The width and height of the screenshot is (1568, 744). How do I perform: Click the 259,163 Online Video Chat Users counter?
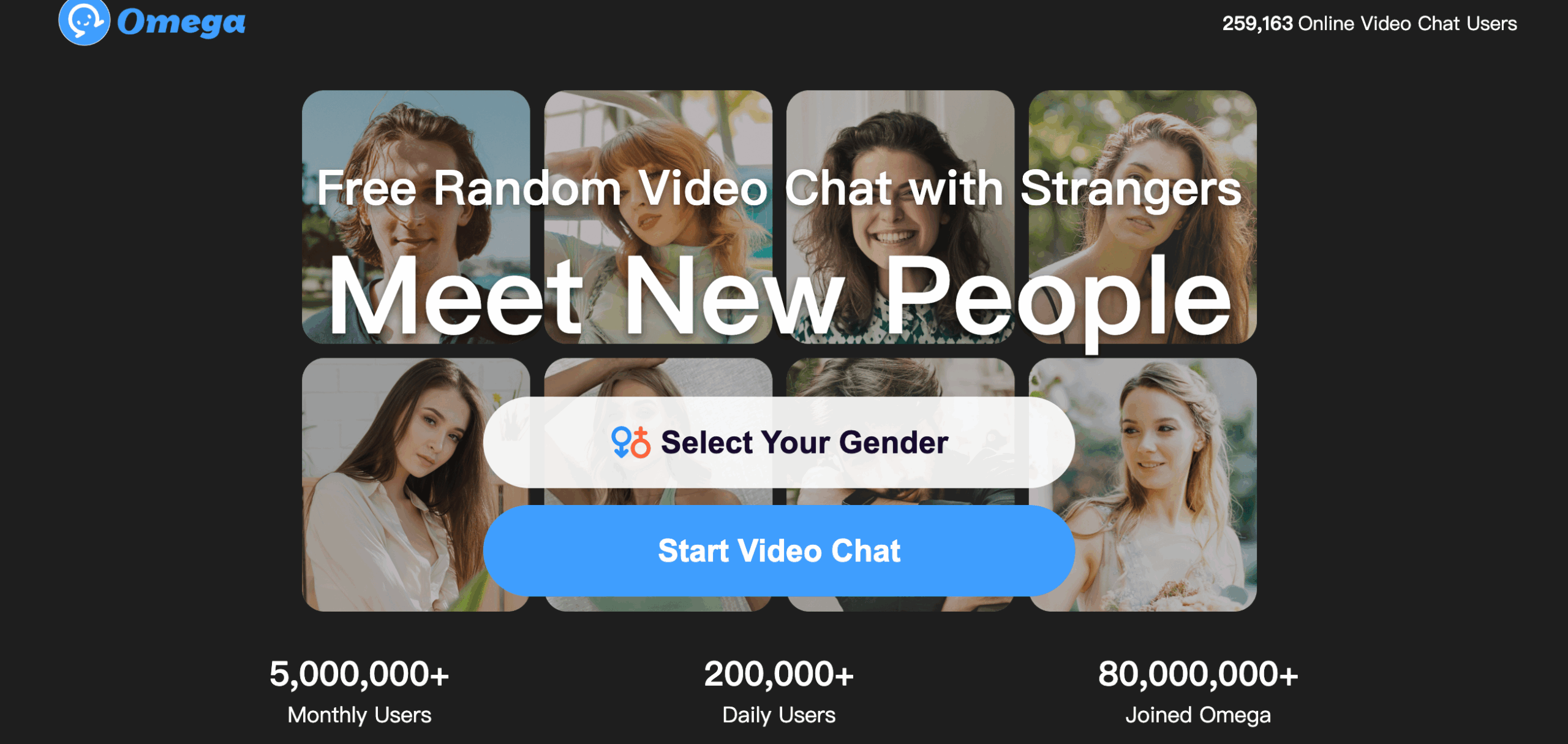coord(1369,23)
